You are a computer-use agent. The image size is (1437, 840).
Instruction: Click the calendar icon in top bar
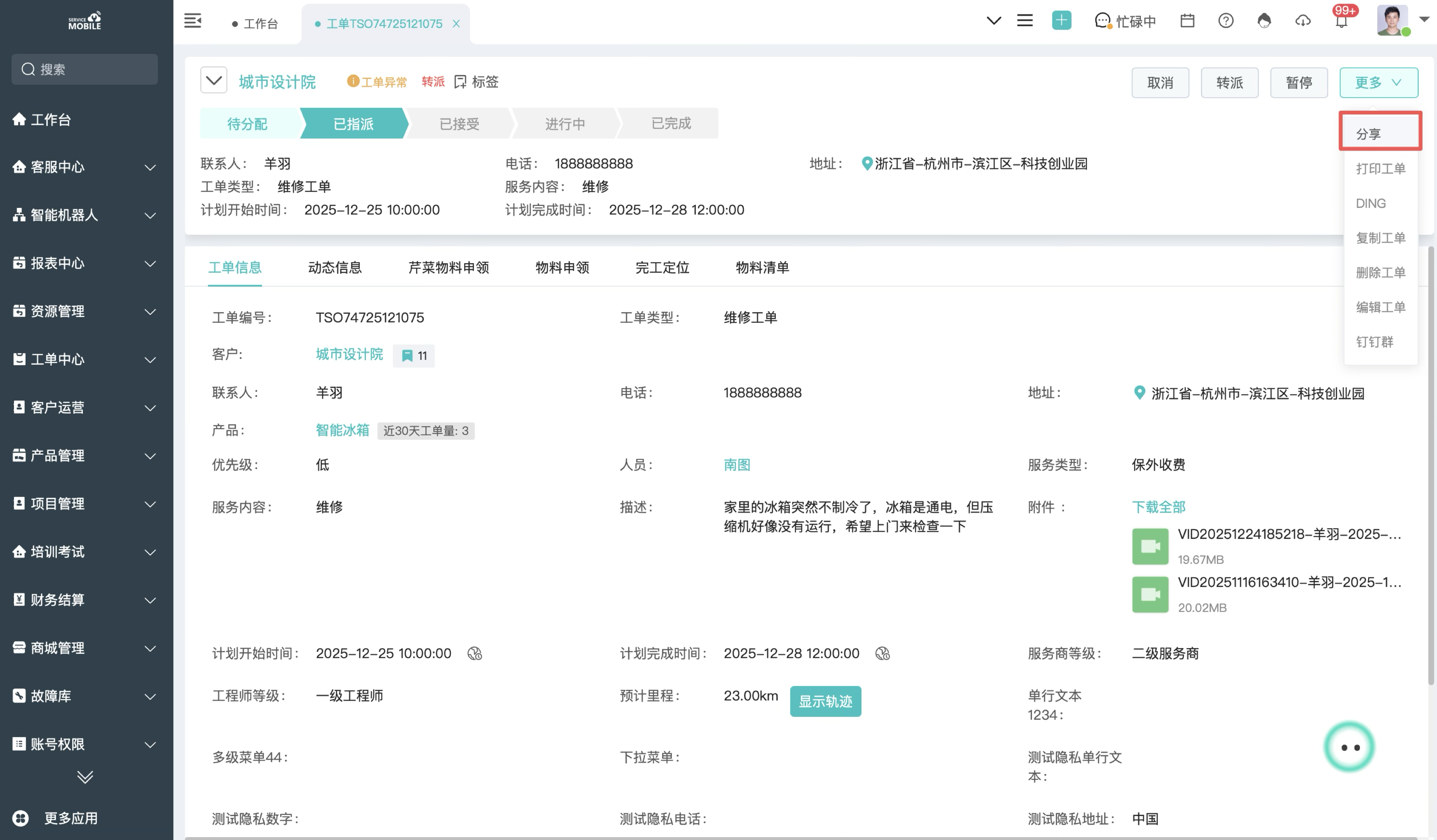1187,21
